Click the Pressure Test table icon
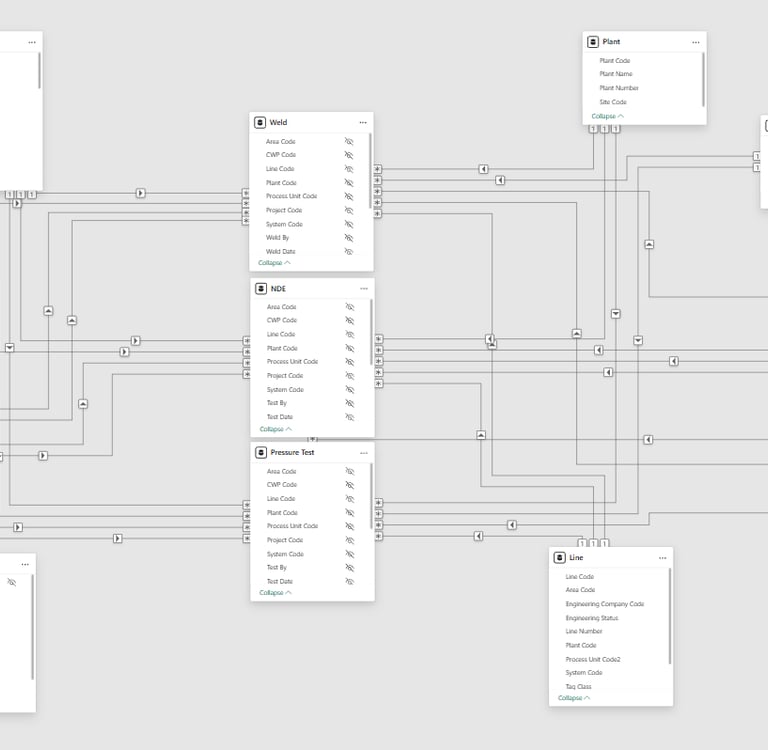Image resolution: width=768 pixels, height=750 pixels. [x=261, y=452]
